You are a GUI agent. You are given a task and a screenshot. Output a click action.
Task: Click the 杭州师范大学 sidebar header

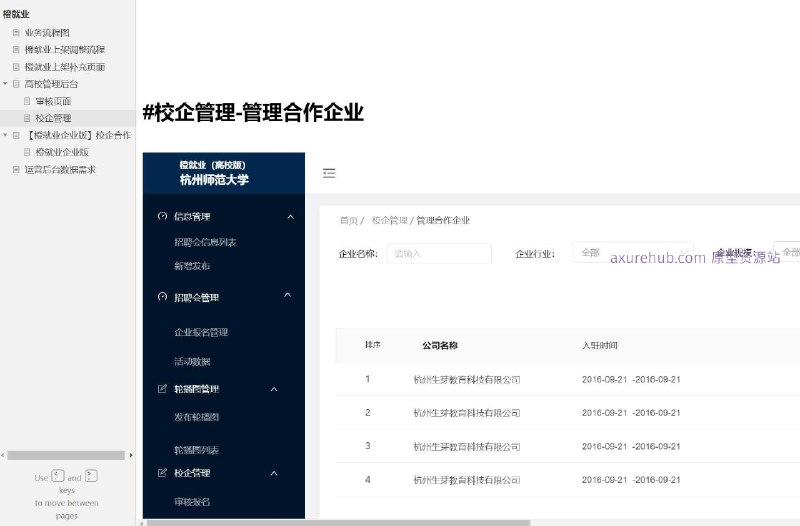[214, 180]
